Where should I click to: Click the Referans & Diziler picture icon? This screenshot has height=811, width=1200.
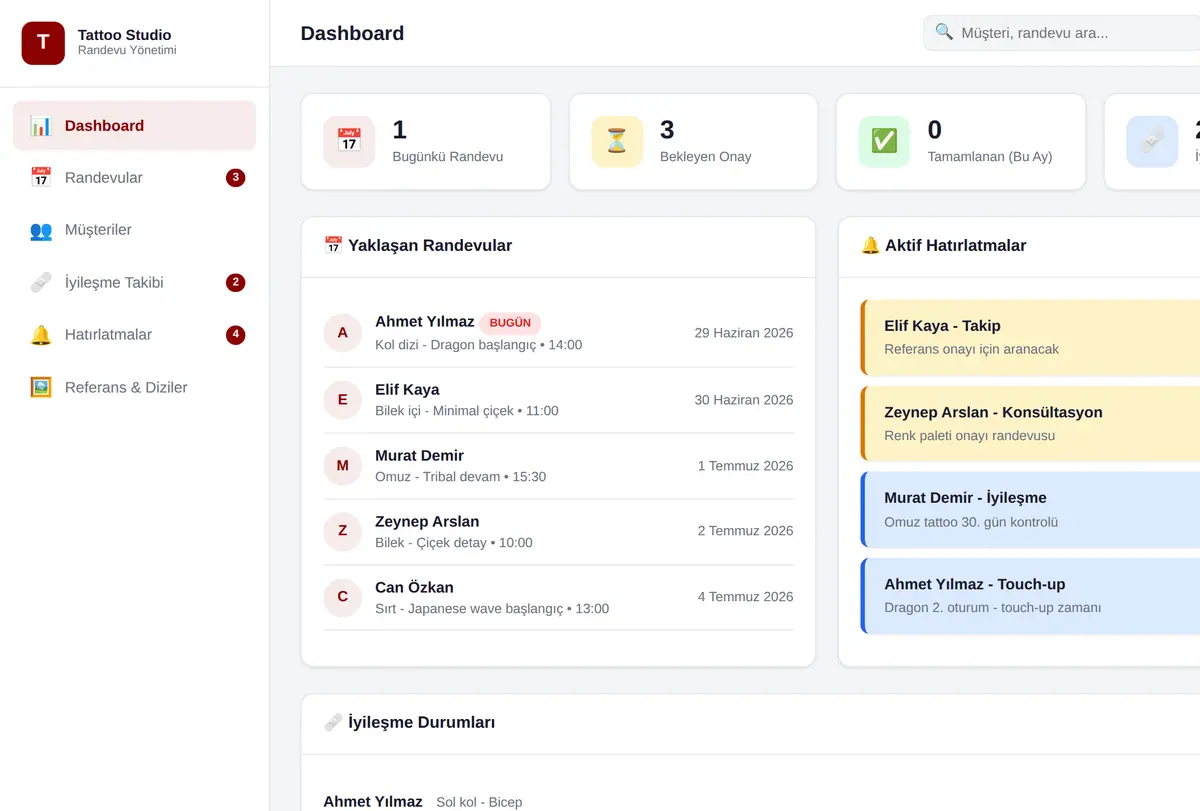(x=41, y=387)
